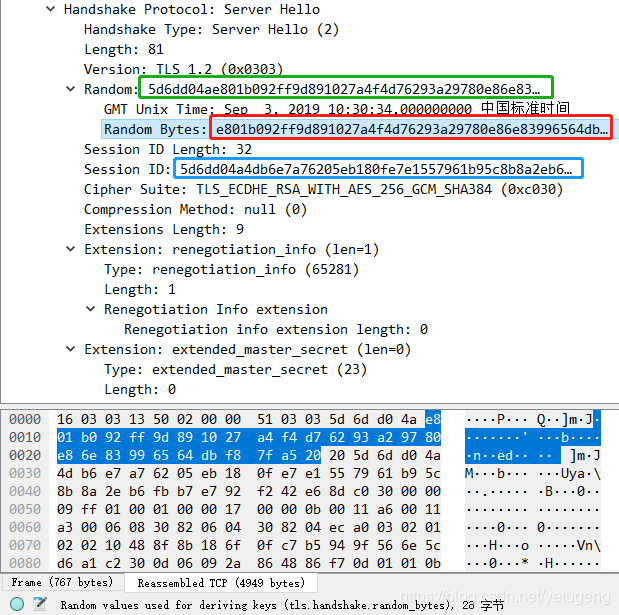This screenshot has width=619, height=615.
Task: Switch to the Frame (767 bytes) tab
Action: [x=62, y=582]
